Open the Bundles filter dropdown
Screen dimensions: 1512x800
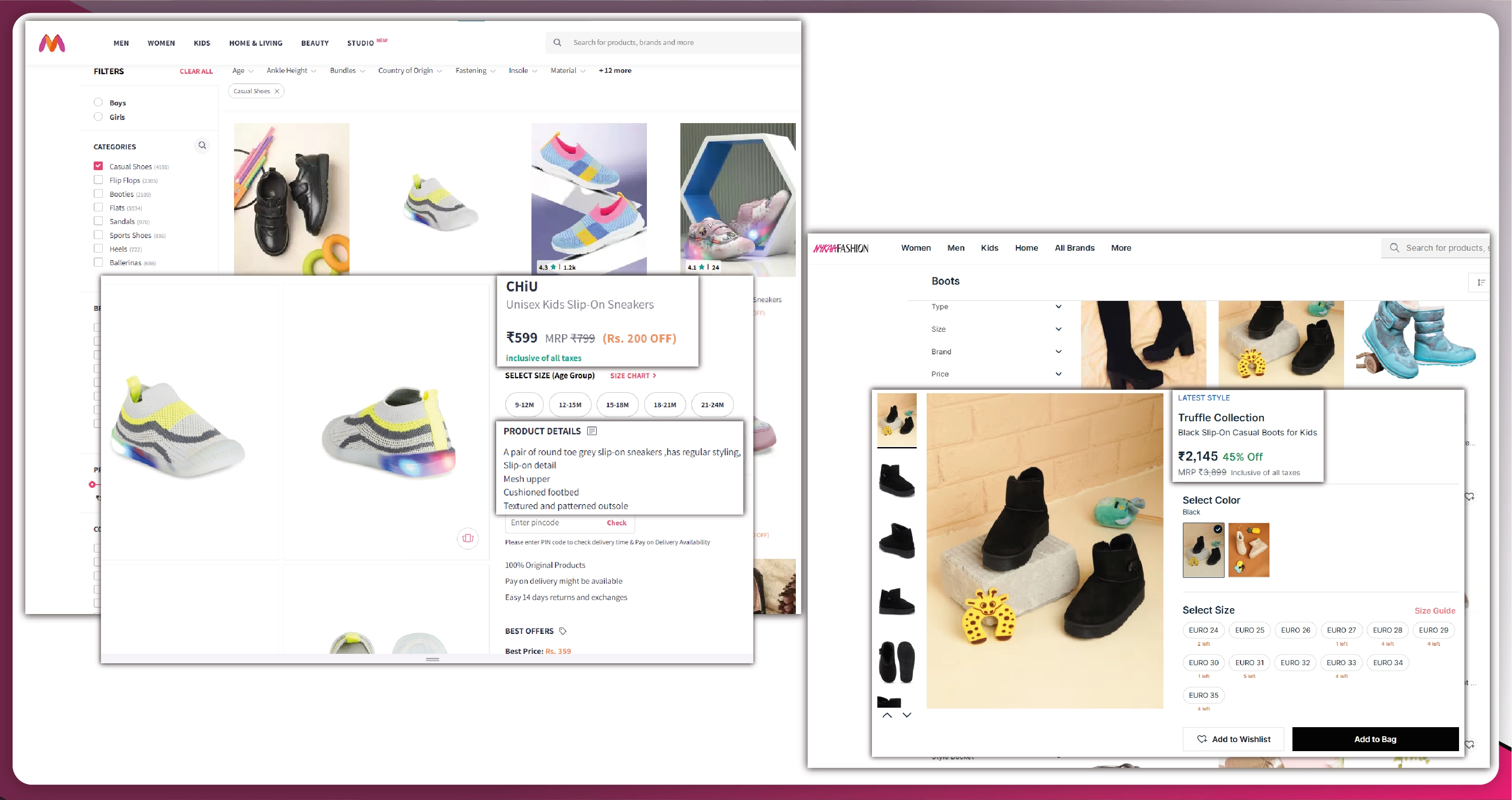[x=347, y=71]
